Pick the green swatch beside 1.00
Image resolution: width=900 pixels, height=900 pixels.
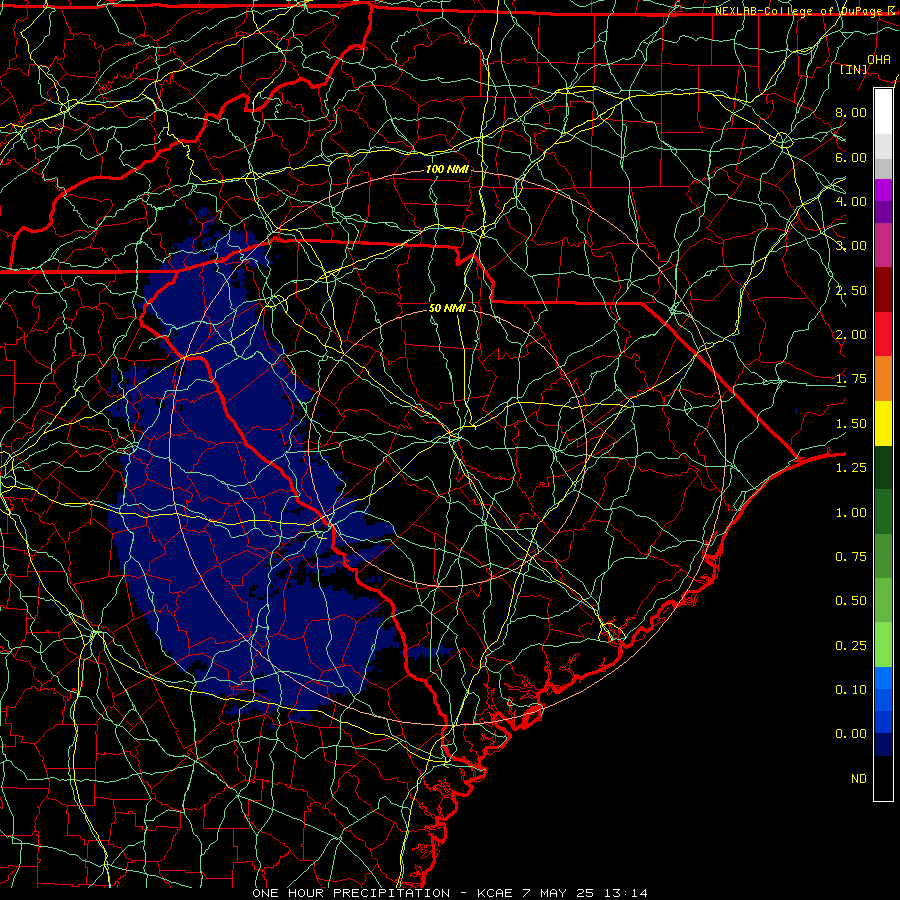tap(883, 512)
